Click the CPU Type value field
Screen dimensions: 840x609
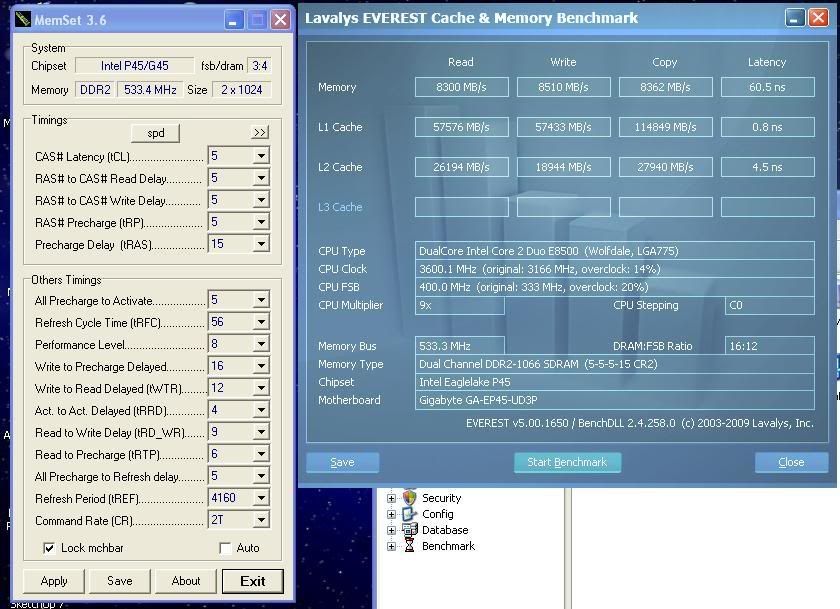pyautogui.click(x=614, y=251)
